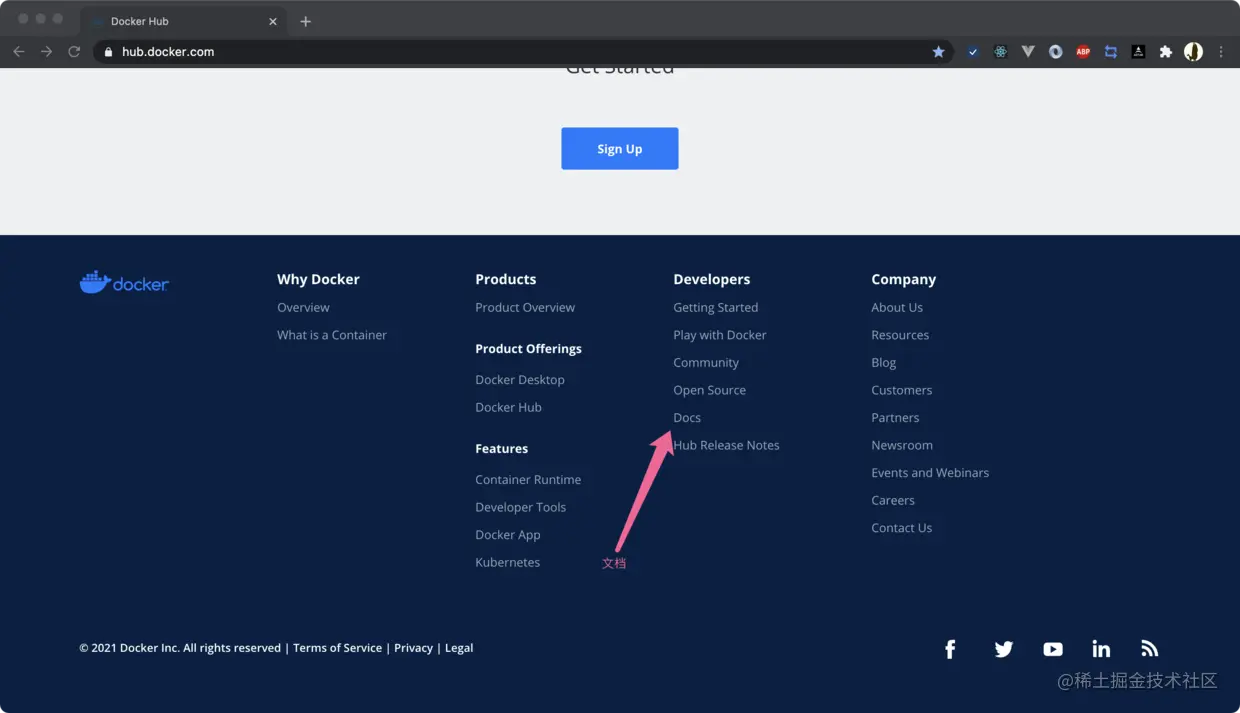Open the Careers link
Image resolution: width=1240 pixels, height=713 pixels.
click(893, 500)
